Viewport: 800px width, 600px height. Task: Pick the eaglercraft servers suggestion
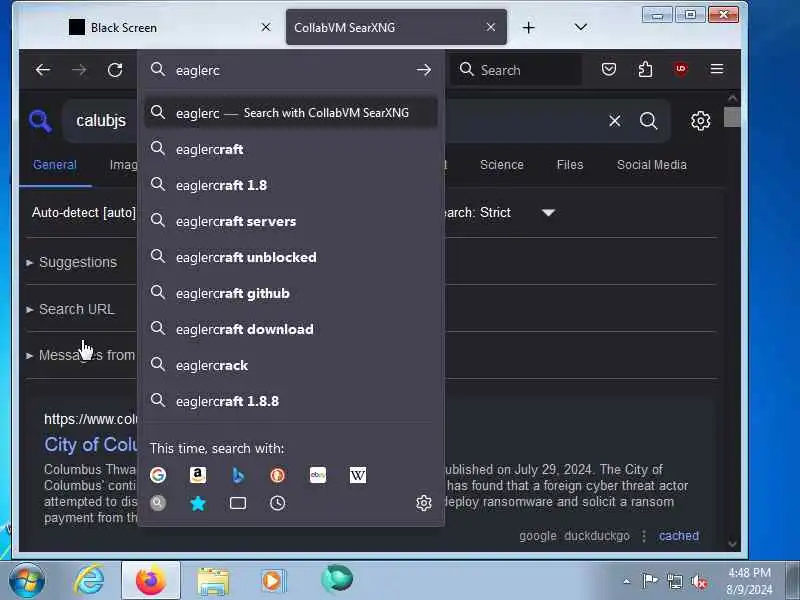point(291,221)
